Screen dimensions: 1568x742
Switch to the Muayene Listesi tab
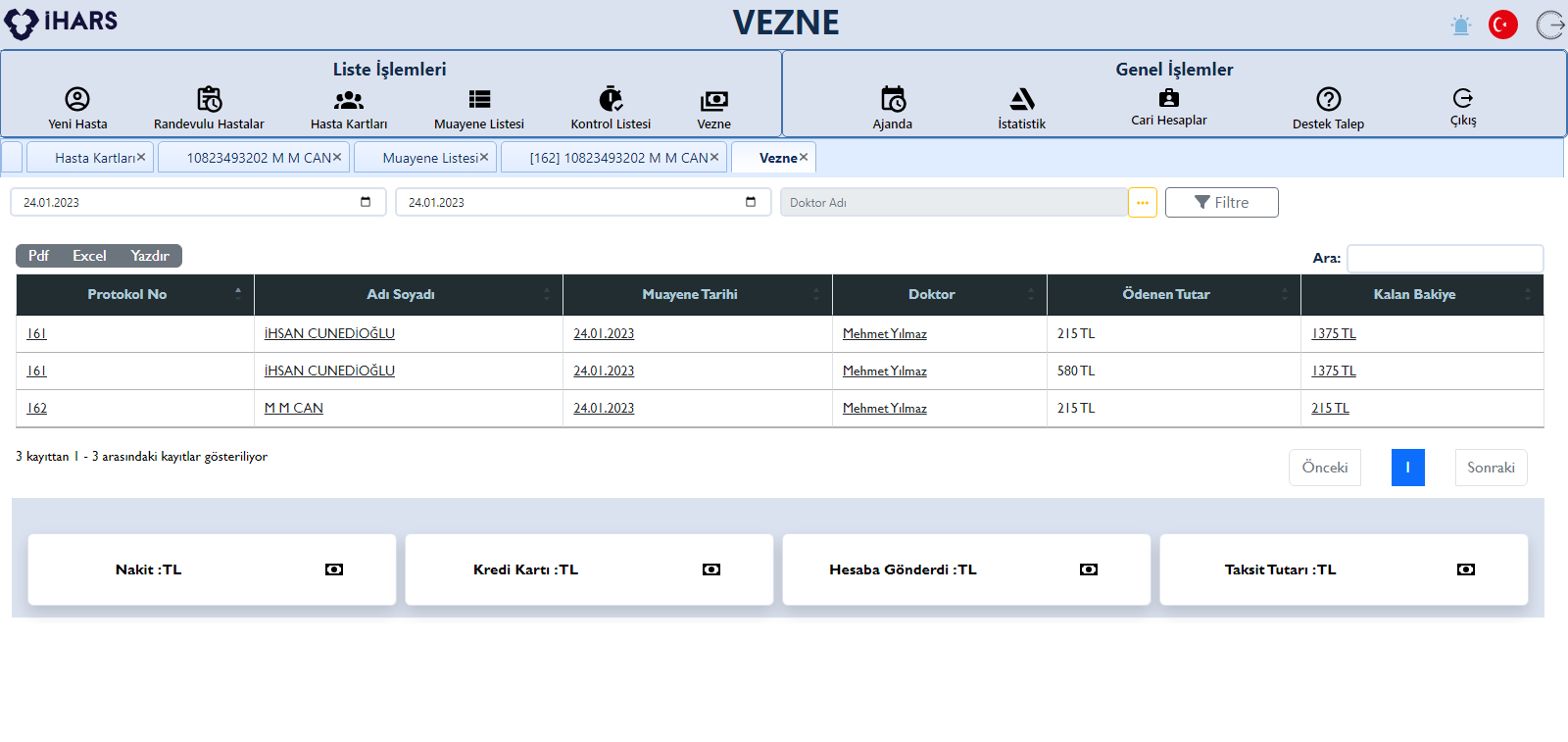(x=430, y=158)
